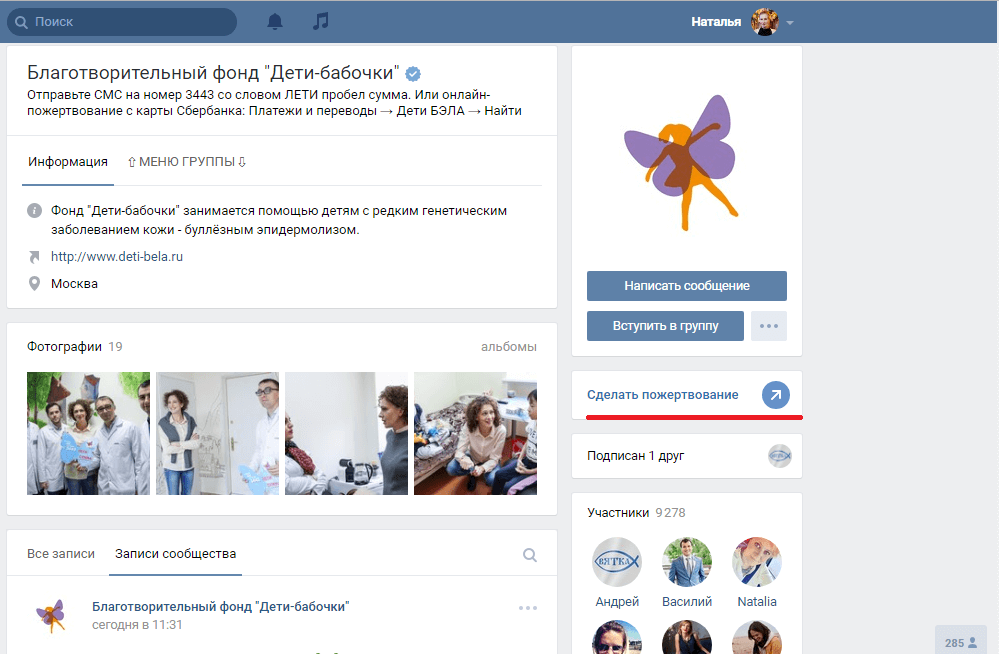Click the search magnifier on the wall
Viewport: 999px width, 654px height.
(530, 555)
